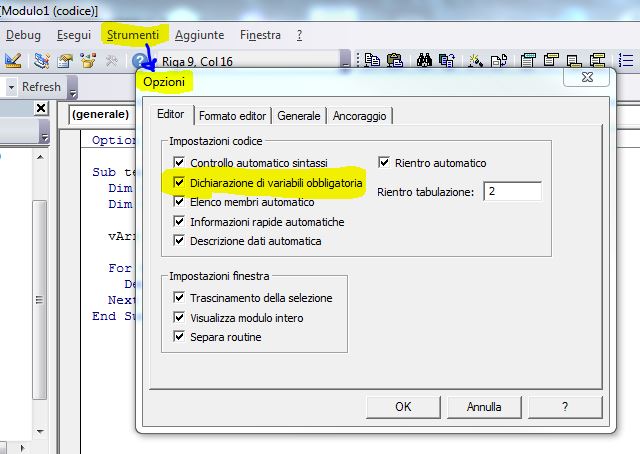The image size is (640, 454).
Task: Click the ? button in the dialog
Action: (565, 407)
